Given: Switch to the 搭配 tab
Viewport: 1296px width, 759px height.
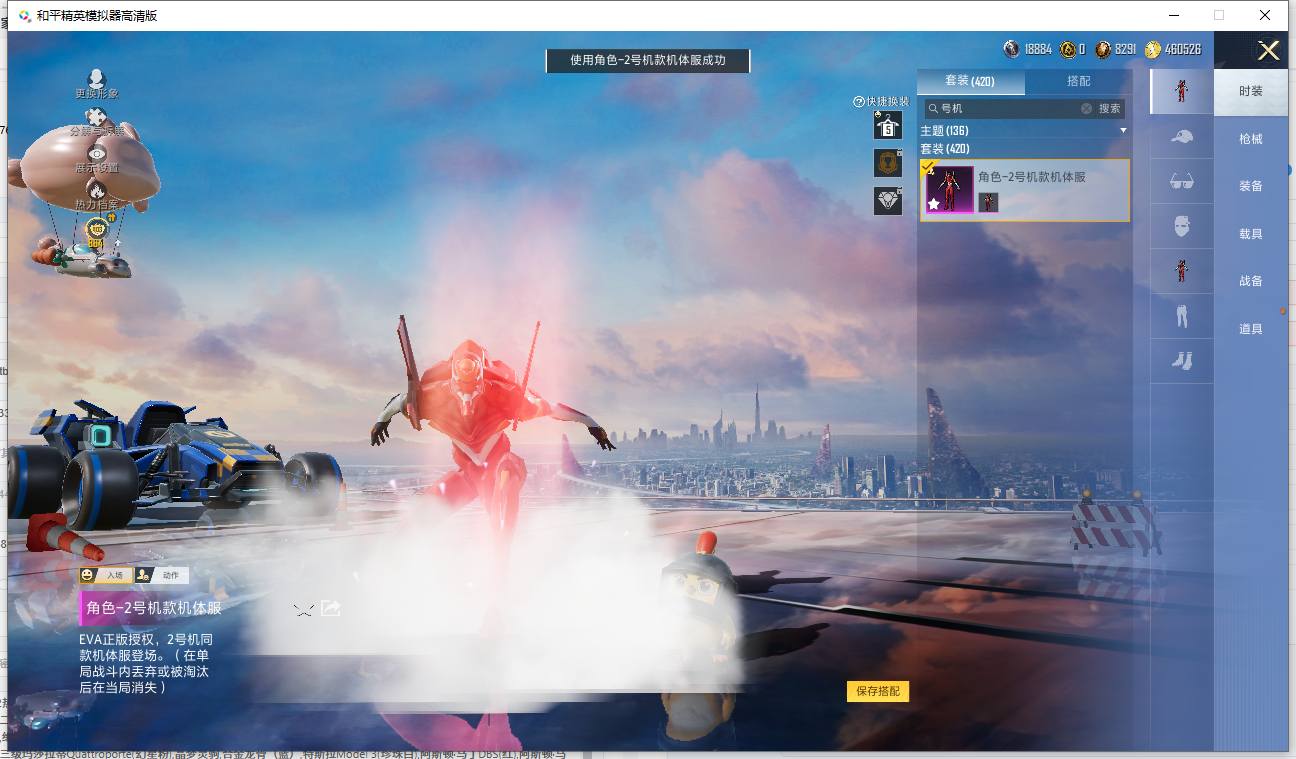Looking at the screenshot, I should (1079, 81).
